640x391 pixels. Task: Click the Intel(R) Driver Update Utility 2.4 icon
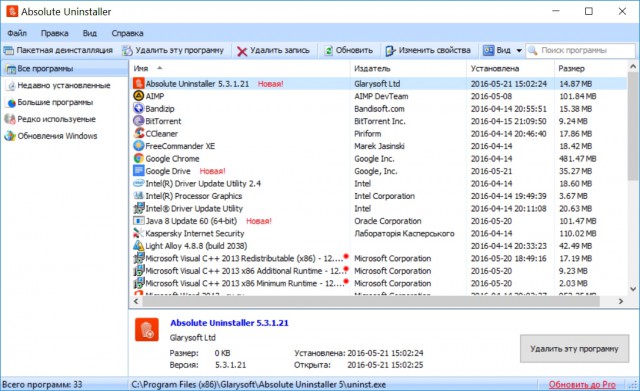click(139, 183)
